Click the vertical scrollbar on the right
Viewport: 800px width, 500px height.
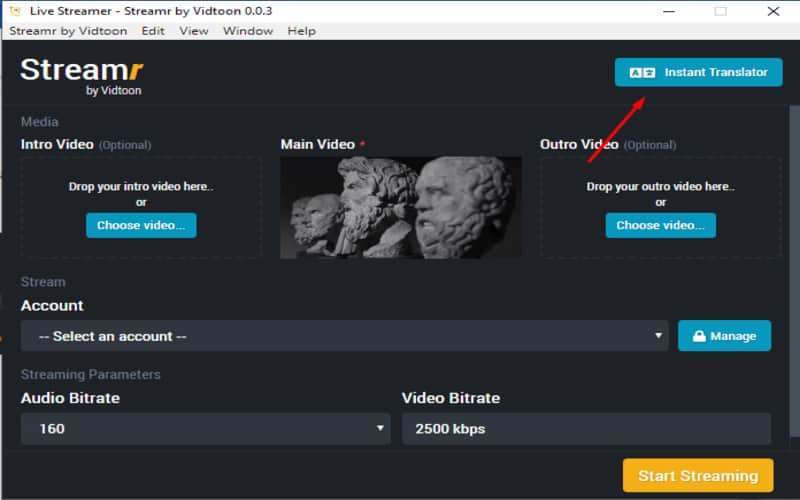(x=794, y=270)
